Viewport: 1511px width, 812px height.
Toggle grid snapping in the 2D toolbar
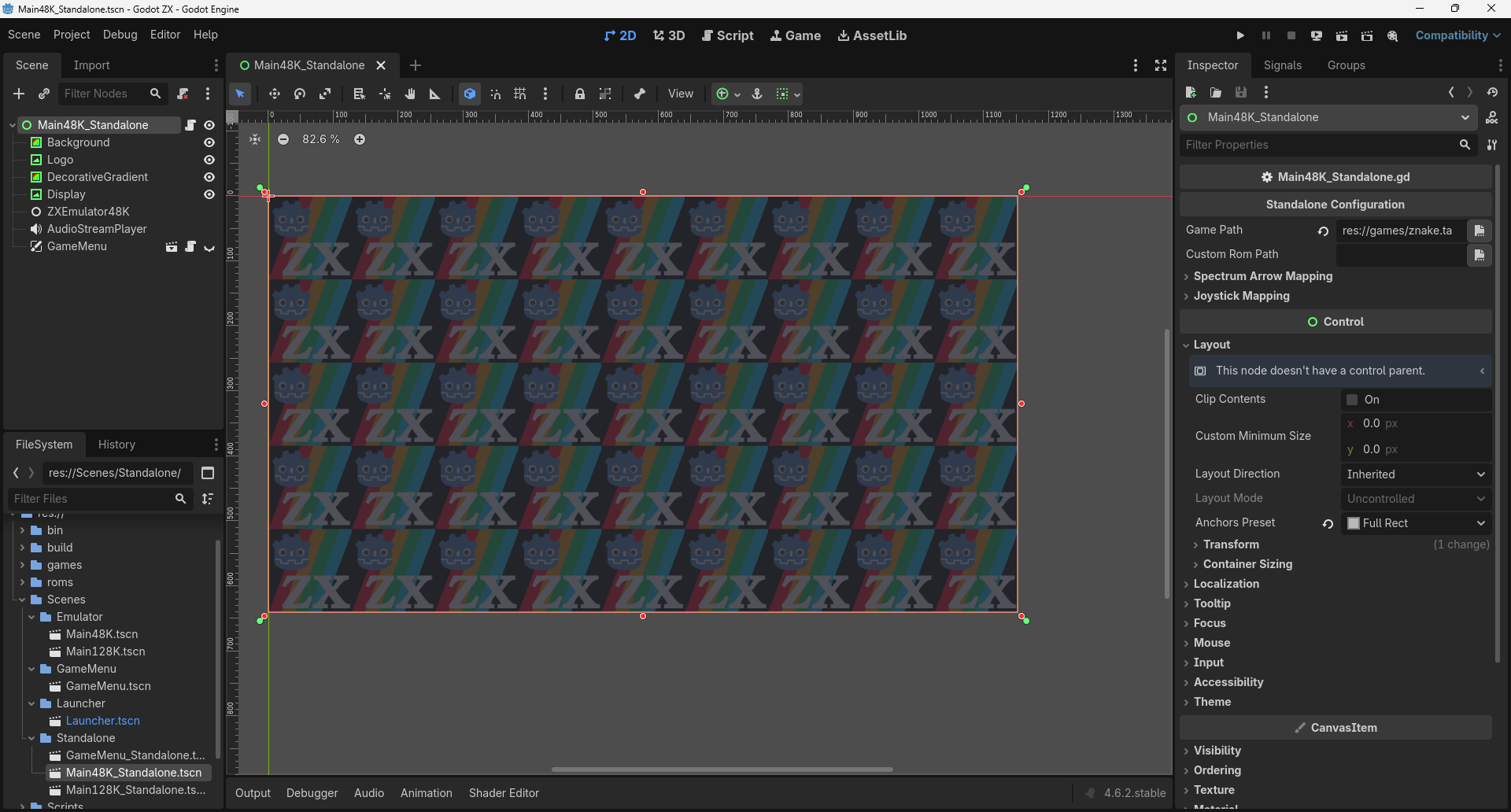coord(520,94)
